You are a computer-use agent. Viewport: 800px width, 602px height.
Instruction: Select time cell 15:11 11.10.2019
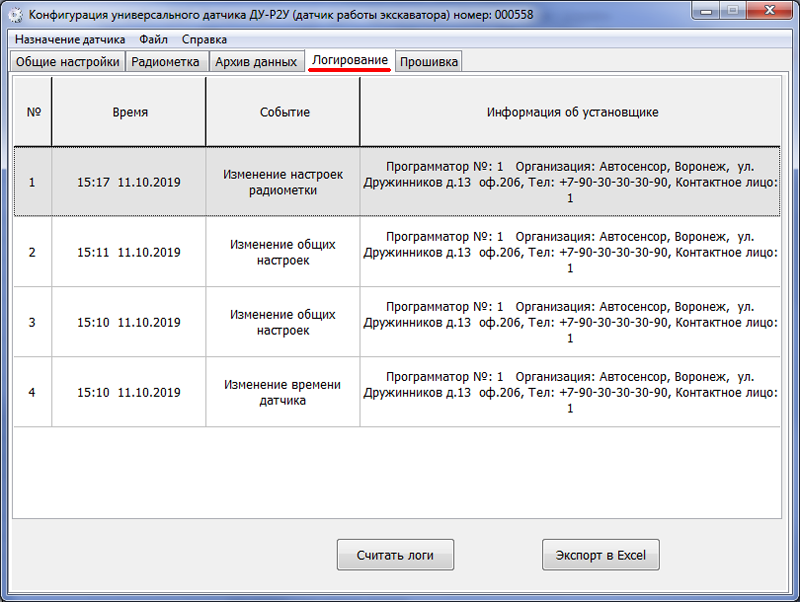pos(129,252)
